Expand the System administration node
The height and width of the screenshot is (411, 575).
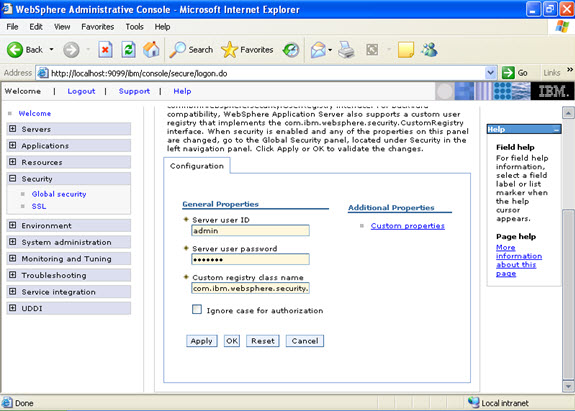click(12, 242)
